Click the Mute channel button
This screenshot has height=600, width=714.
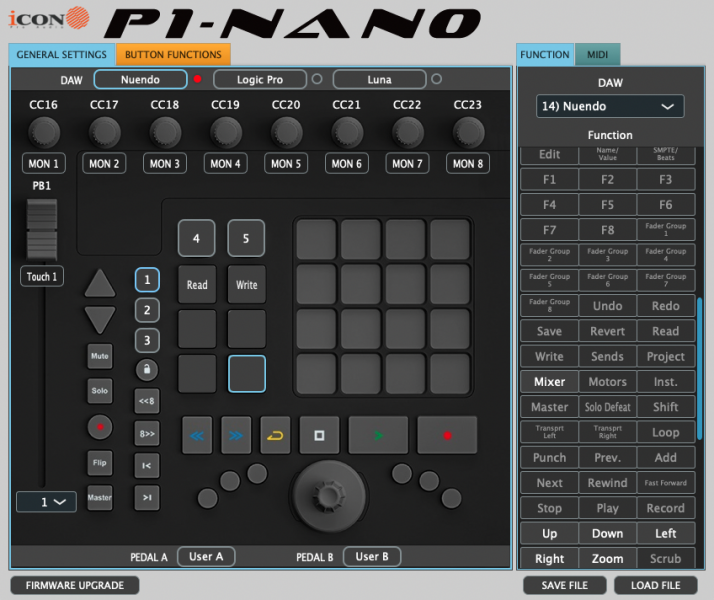pos(100,356)
